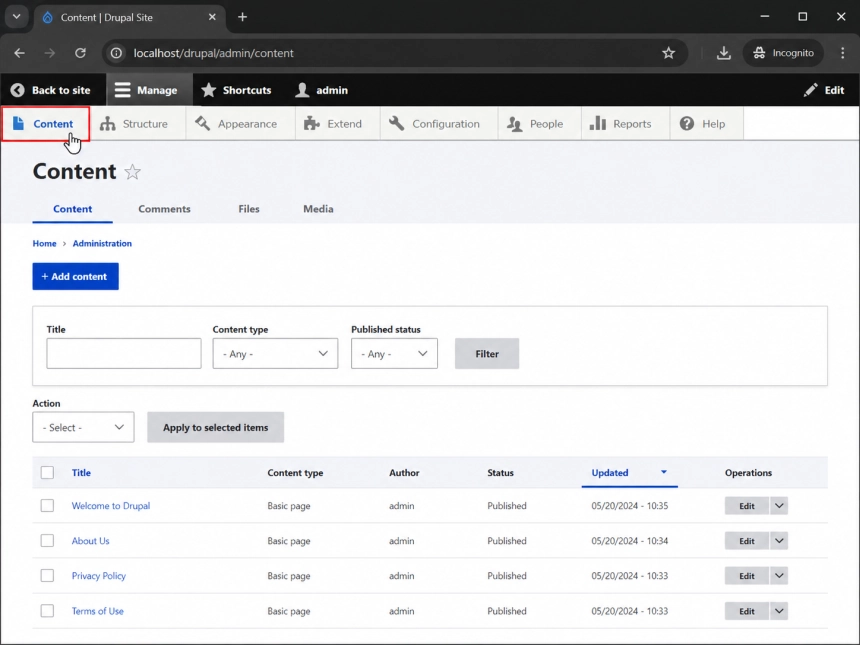Click the Back to site arrow icon
Image resolution: width=860 pixels, height=645 pixels.
click(x=18, y=90)
